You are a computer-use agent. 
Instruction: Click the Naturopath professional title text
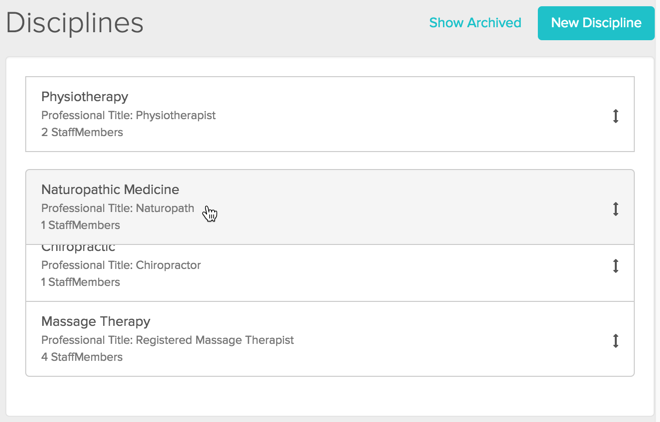coord(118,208)
